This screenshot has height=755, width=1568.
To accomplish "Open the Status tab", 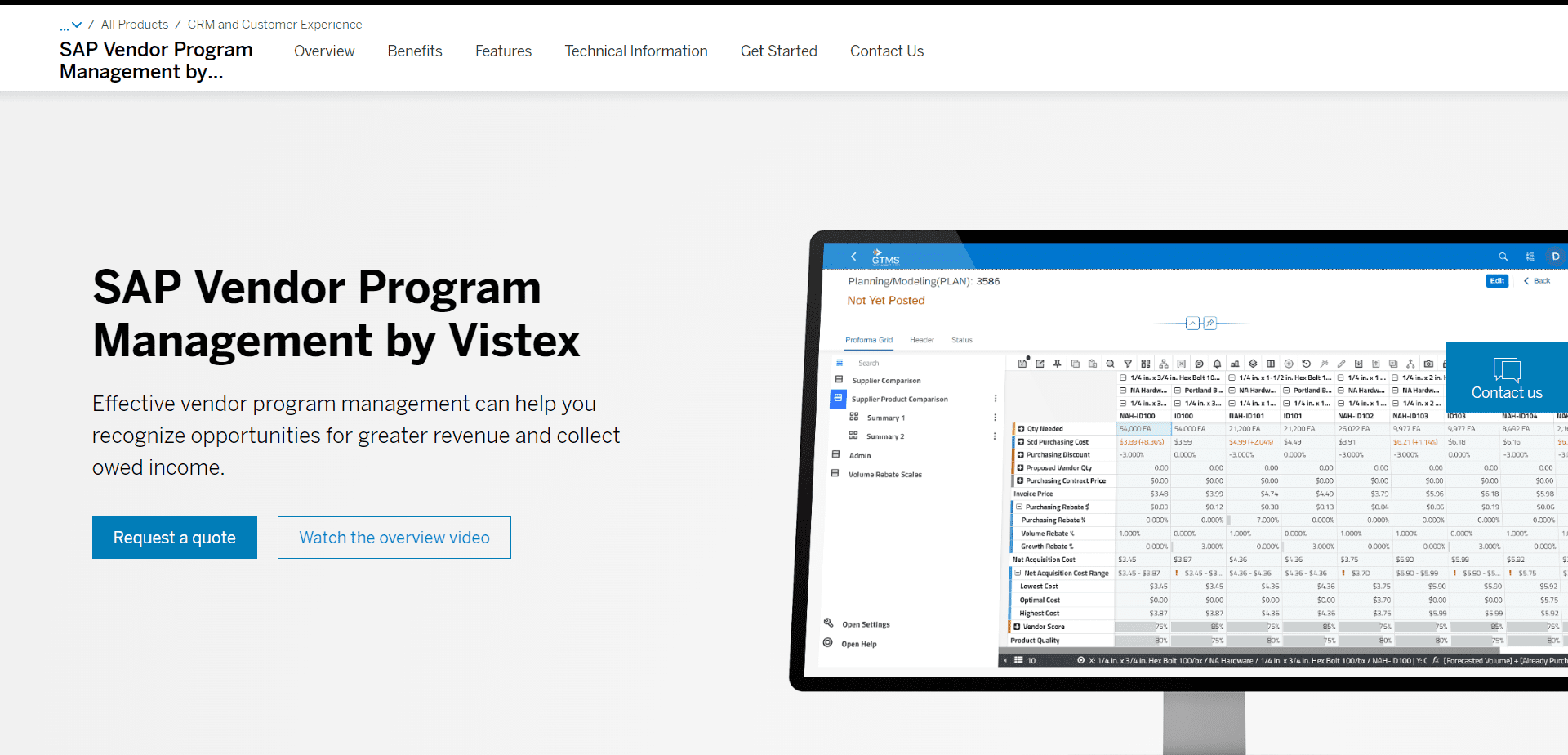I will [x=962, y=340].
